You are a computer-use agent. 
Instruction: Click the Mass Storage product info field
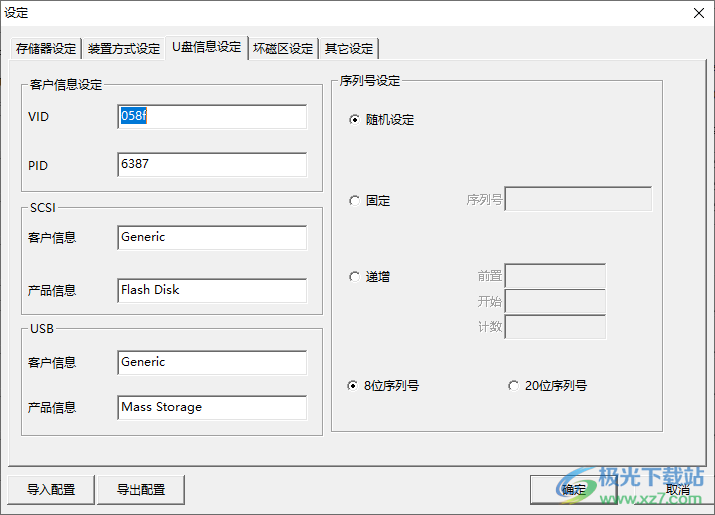(x=212, y=407)
